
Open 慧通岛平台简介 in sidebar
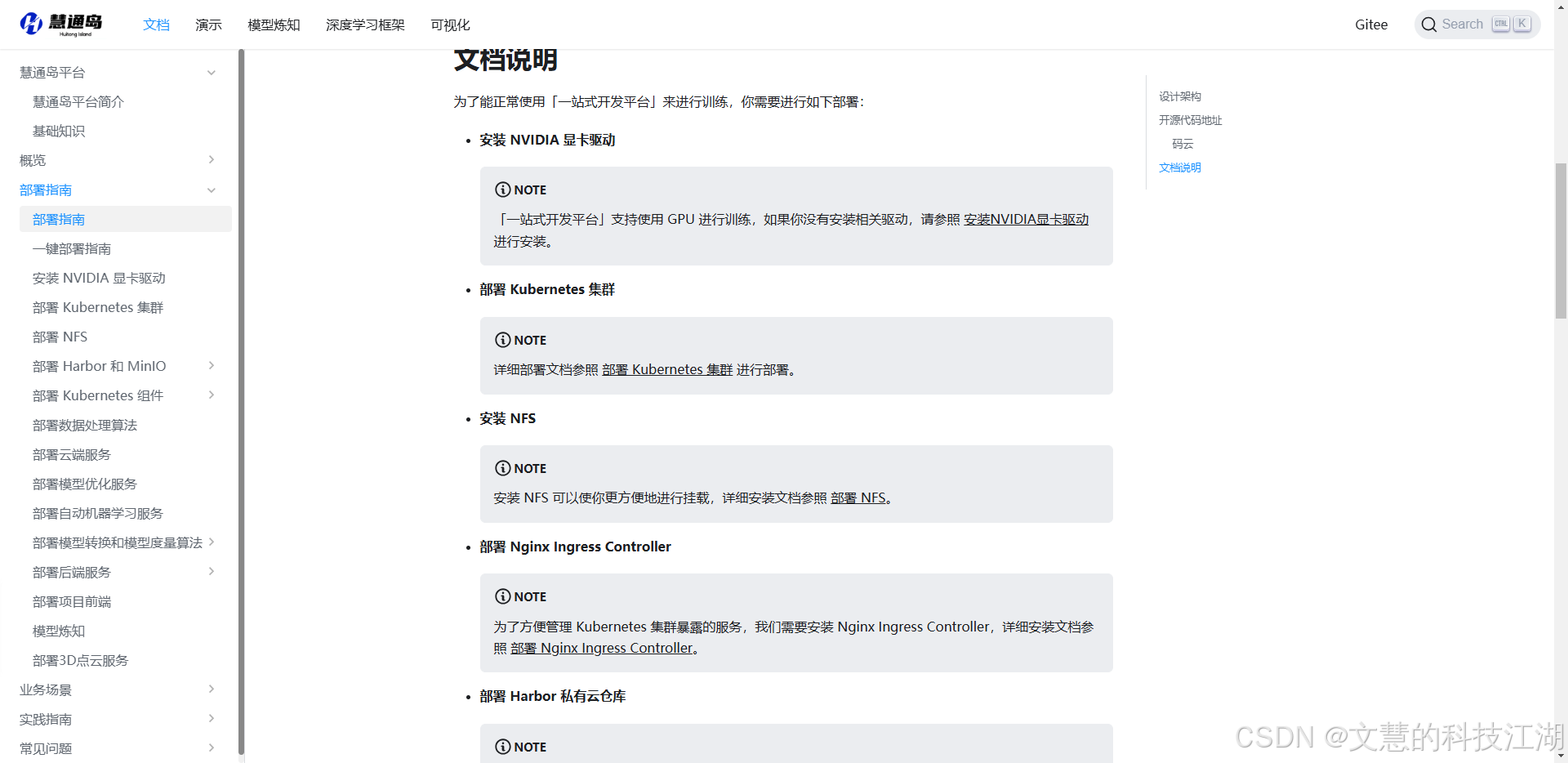[x=78, y=102]
